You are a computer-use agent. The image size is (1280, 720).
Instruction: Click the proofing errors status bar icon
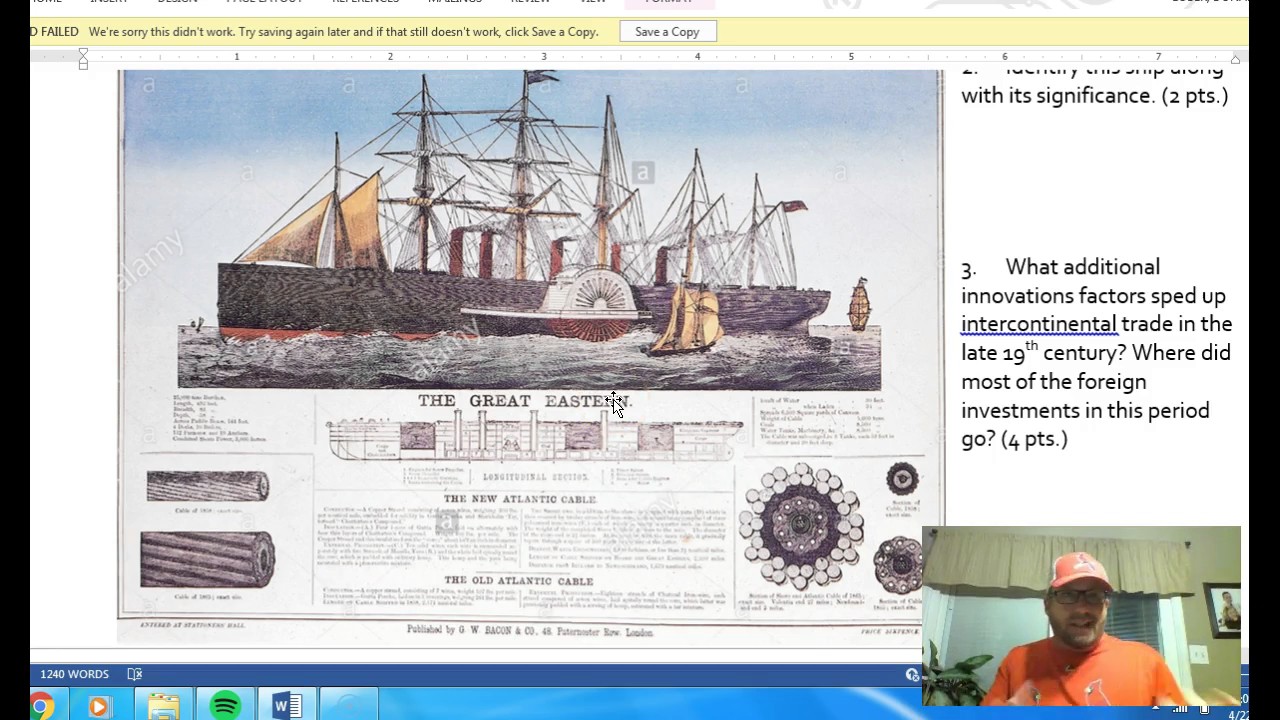click(135, 675)
